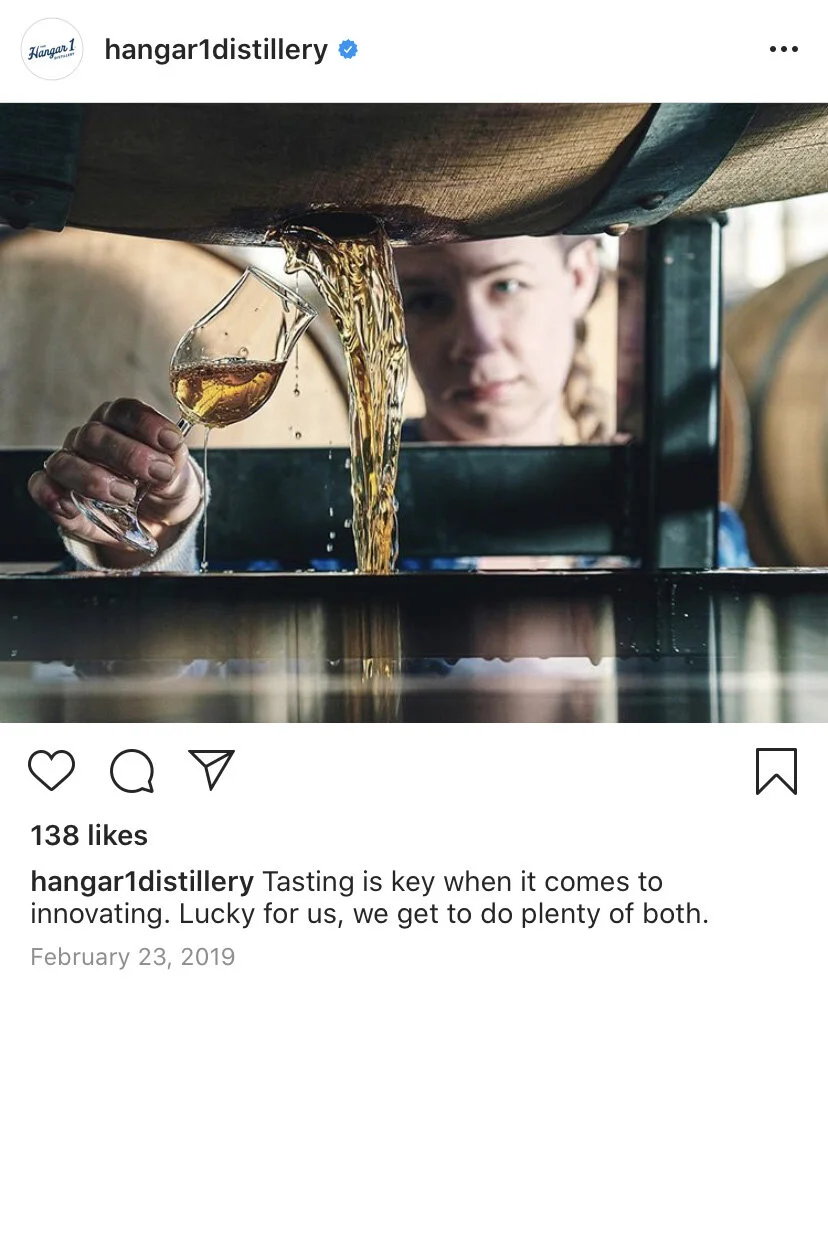This screenshot has height=1248, width=828.
Task: Click the blue verified badge
Action: tap(348, 49)
